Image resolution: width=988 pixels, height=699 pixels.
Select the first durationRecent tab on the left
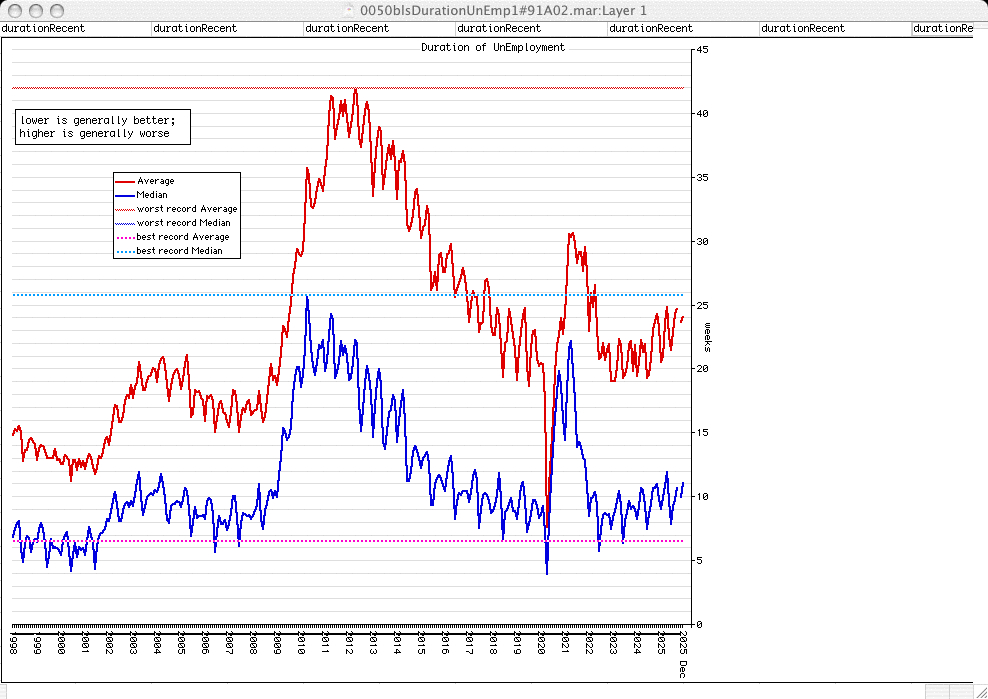click(44, 28)
